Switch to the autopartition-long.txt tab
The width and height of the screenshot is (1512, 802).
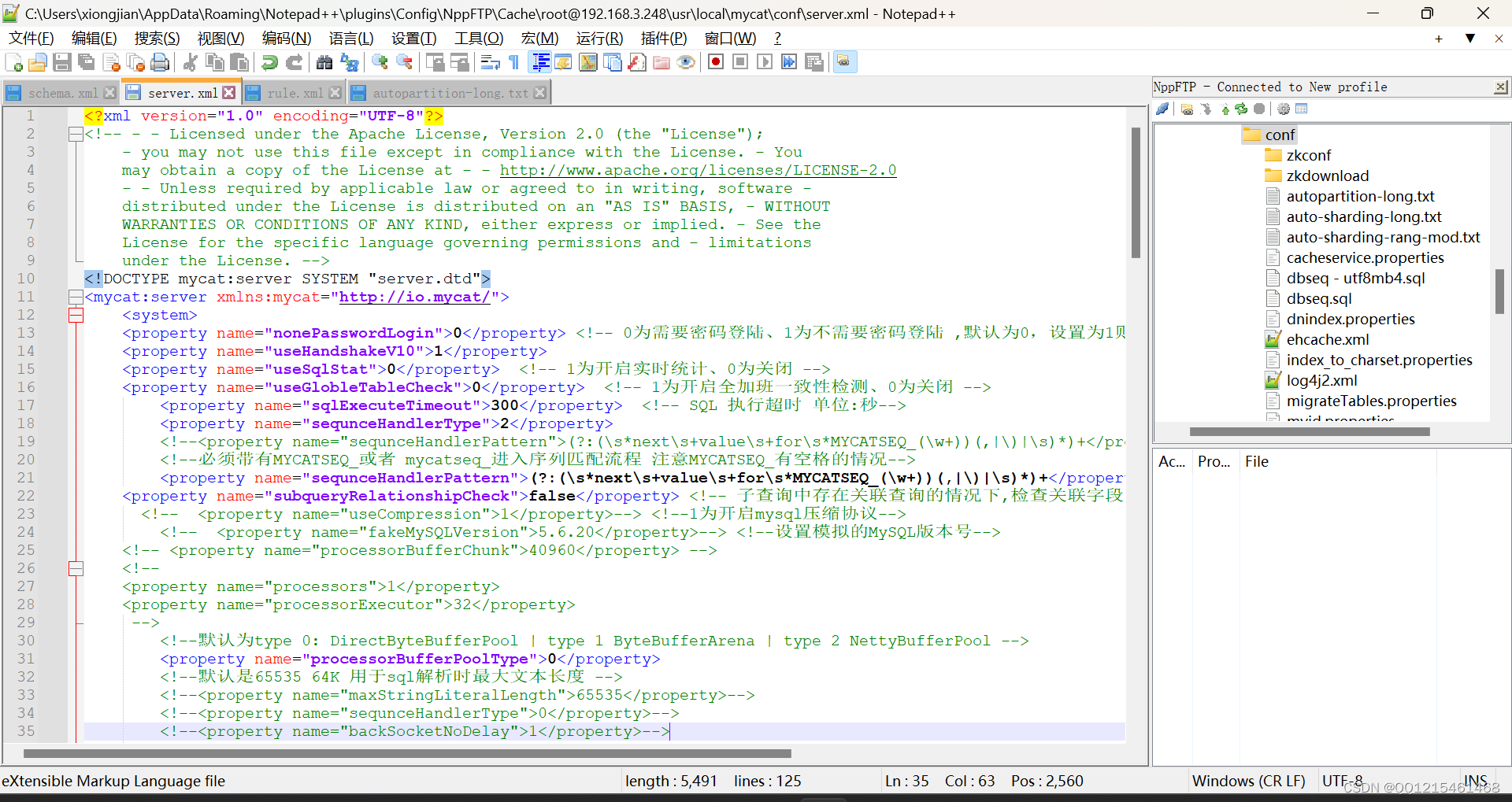[x=450, y=93]
